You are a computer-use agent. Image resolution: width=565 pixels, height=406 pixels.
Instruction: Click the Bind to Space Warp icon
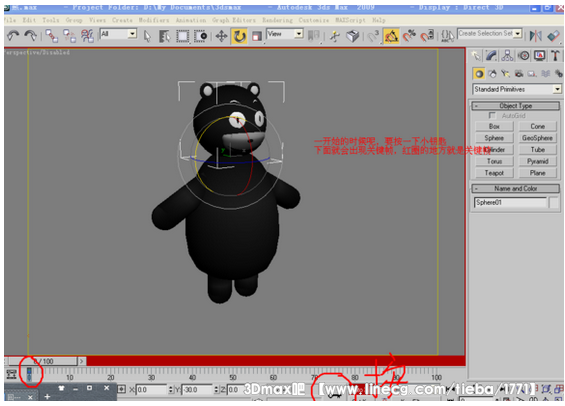coord(87,36)
